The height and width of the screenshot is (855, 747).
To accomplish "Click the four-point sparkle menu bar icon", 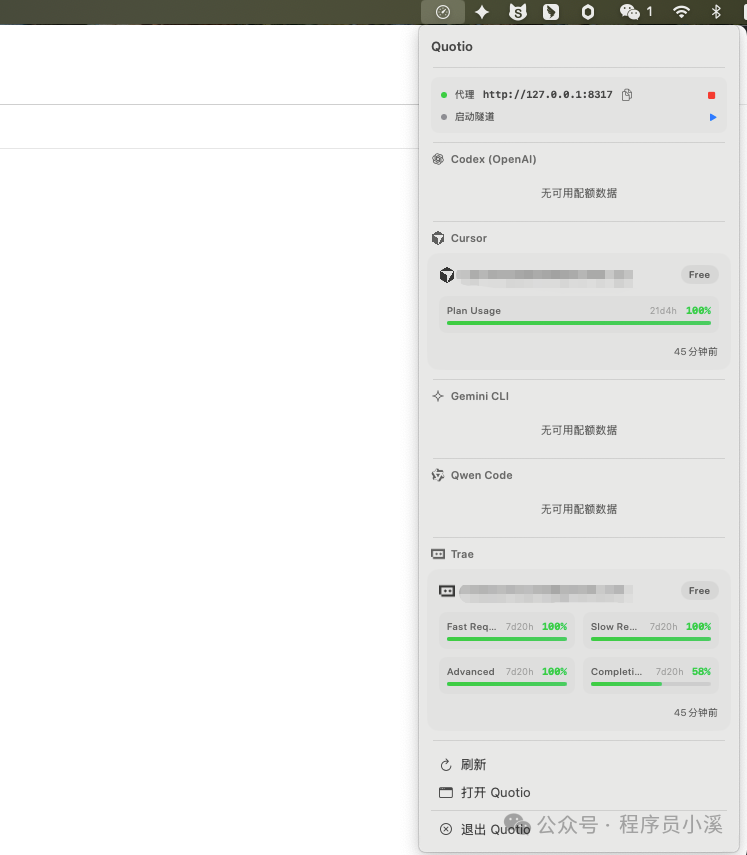I will [x=482, y=12].
